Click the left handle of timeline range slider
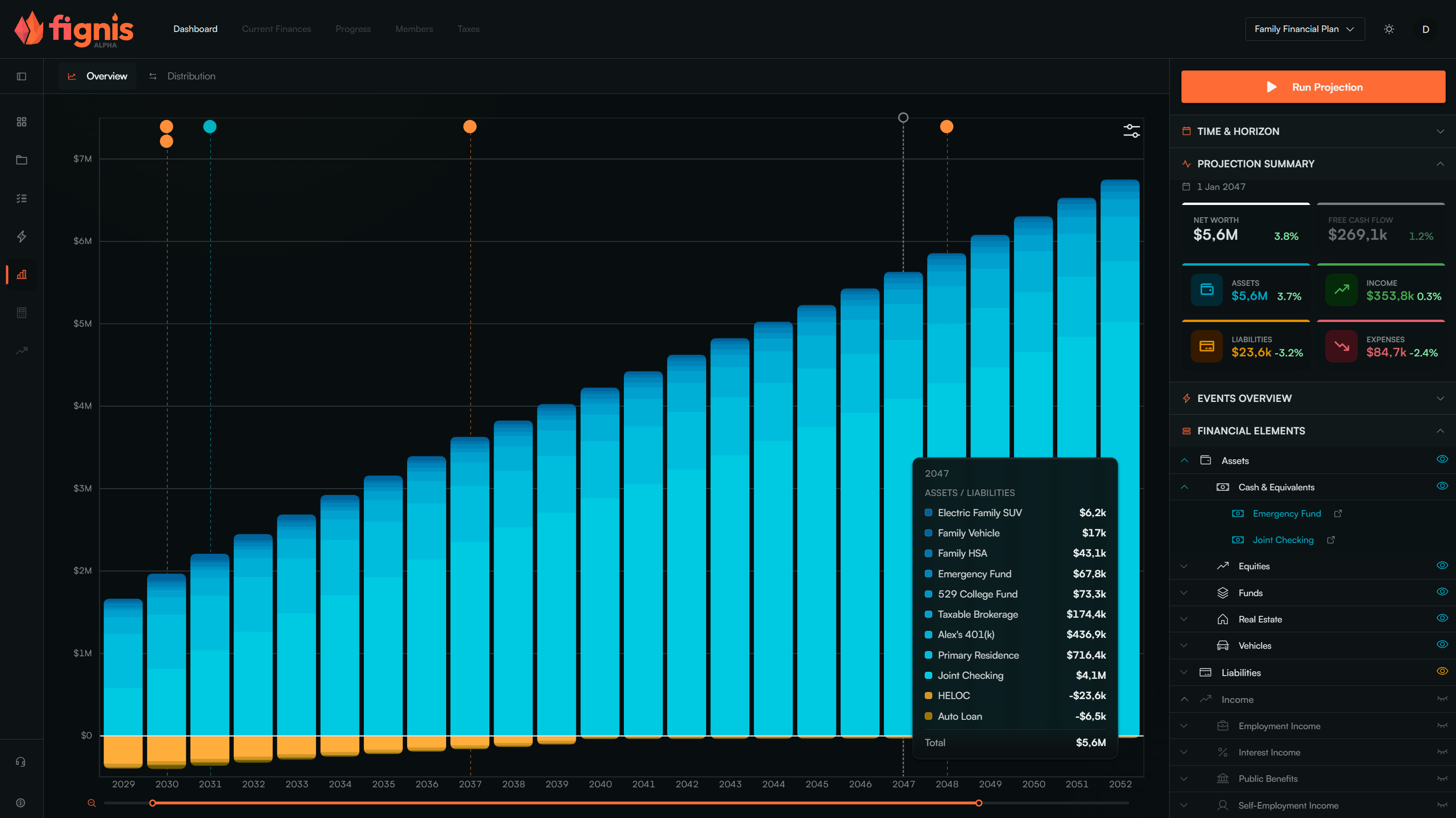1456x818 pixels. pos(153,803)
